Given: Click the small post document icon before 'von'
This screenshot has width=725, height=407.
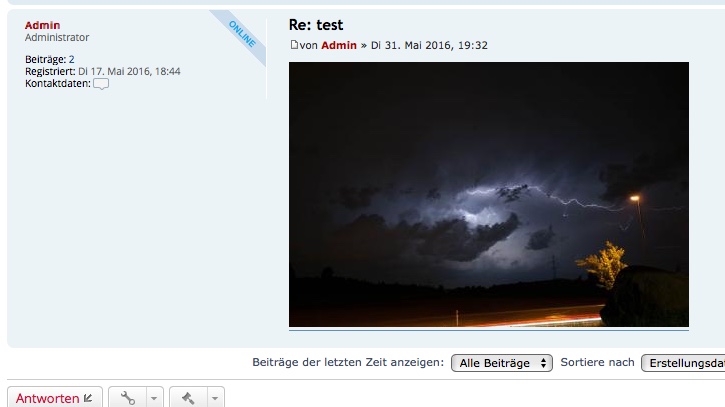Looking at the screenshot, I should 294,44.
